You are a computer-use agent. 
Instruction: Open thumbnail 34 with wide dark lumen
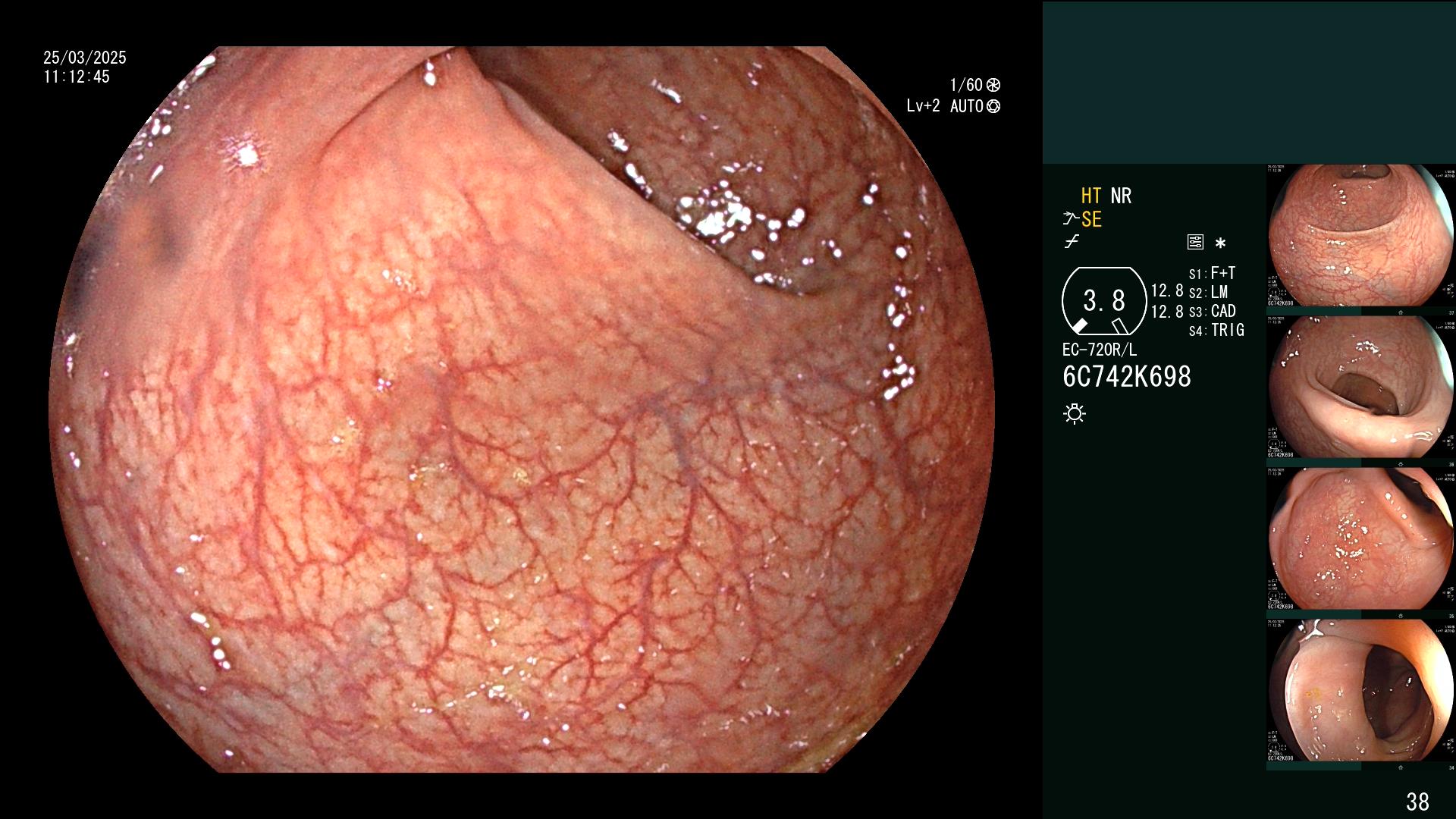[x=1361, y=691]
